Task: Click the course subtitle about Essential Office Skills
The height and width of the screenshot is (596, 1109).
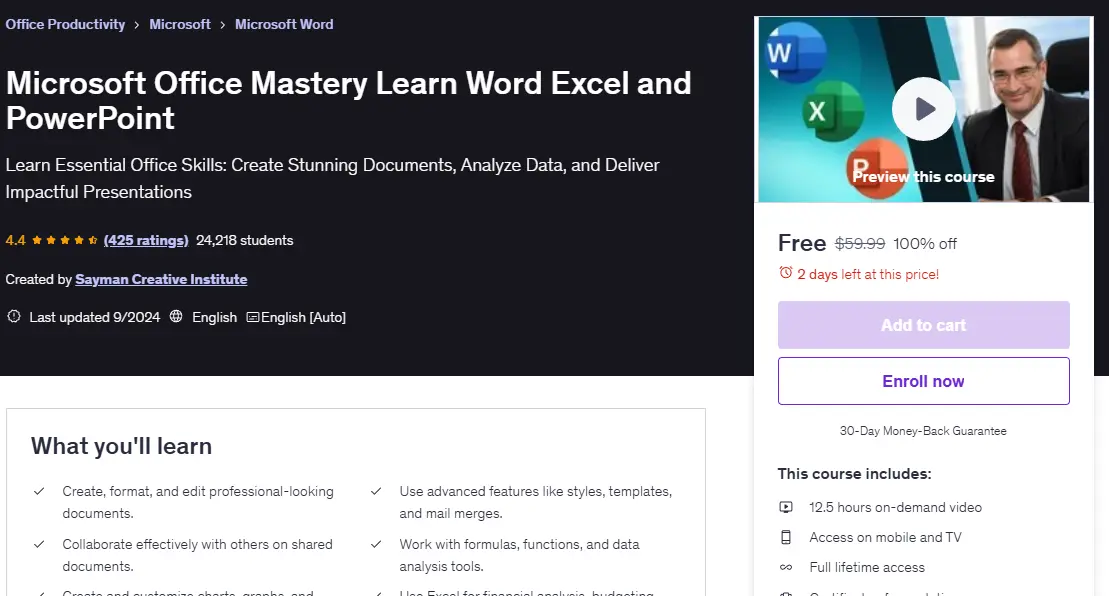Action: (332, 178)
